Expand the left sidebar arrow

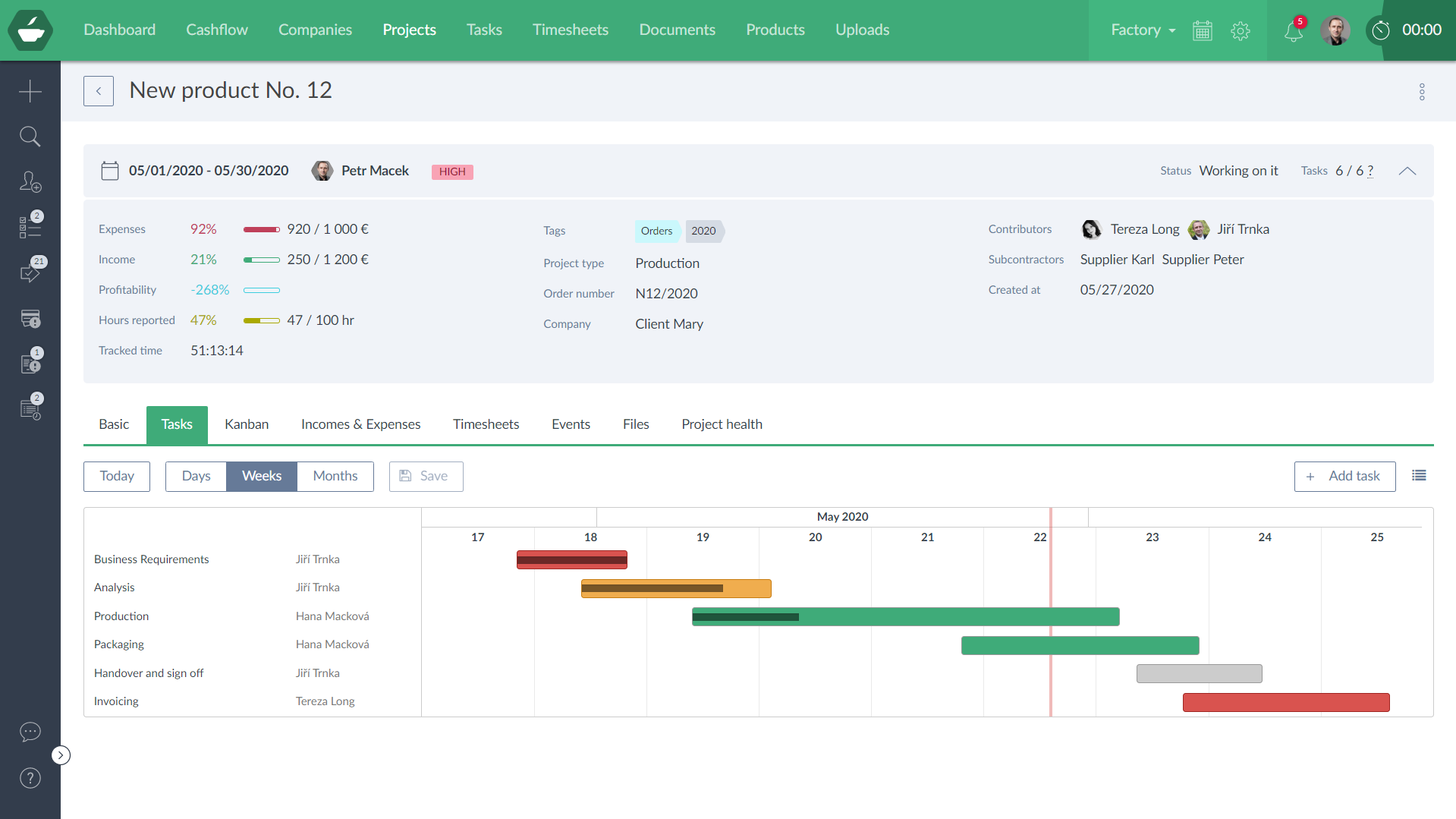click(61, 755)
